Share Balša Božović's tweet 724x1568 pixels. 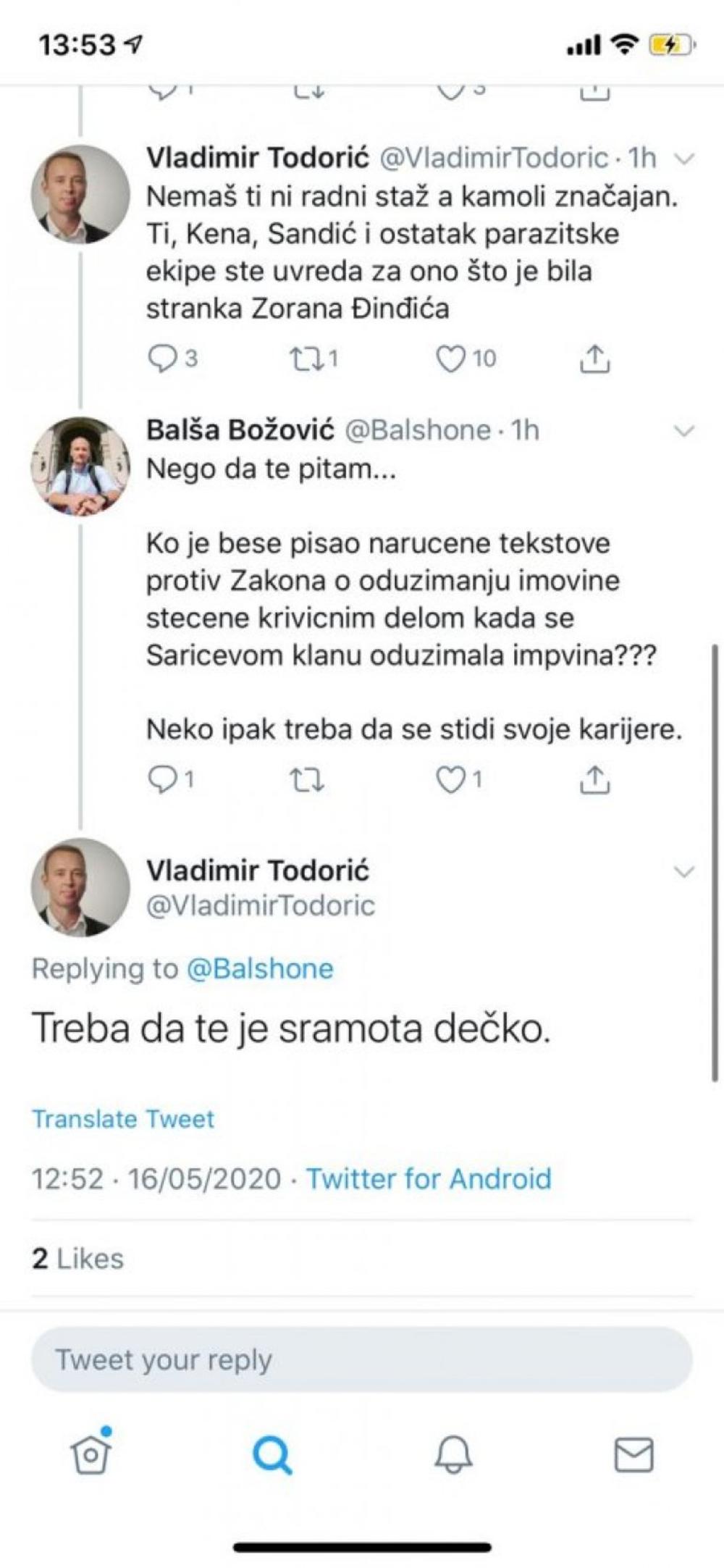pyautogui.click(x=594, y=780)
